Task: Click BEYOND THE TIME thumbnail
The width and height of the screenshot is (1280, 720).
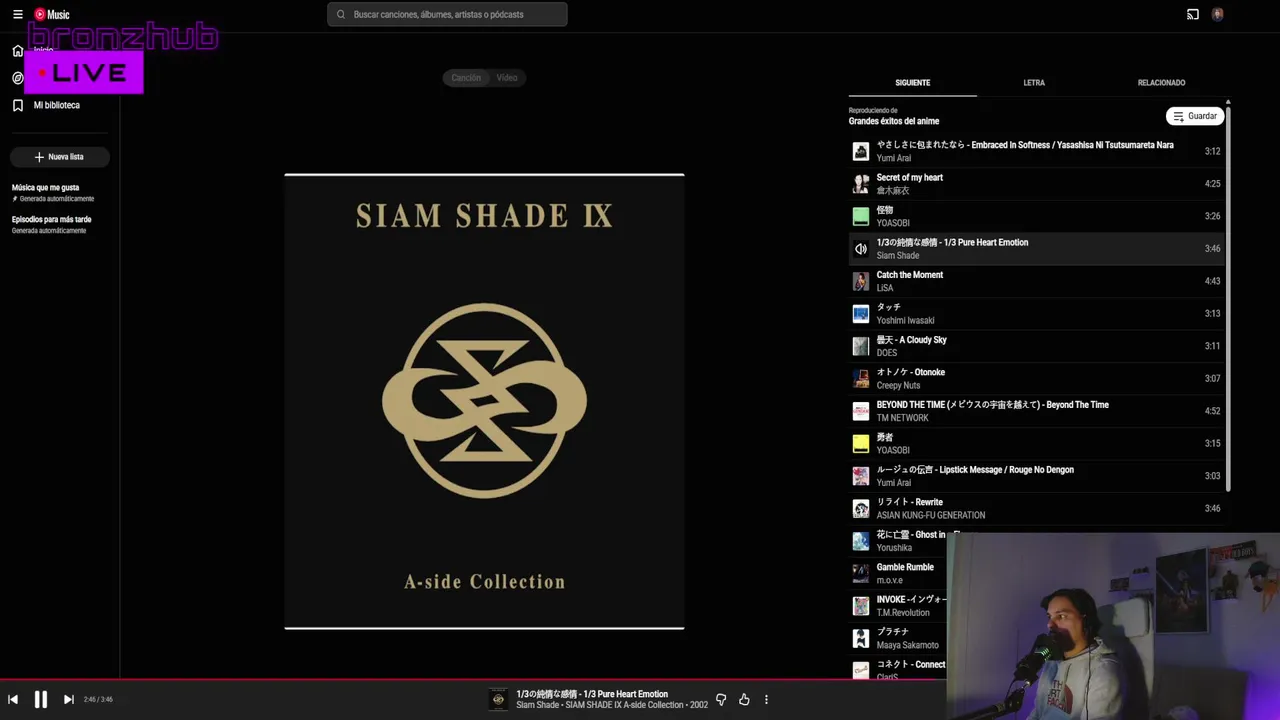Action: 861,411
